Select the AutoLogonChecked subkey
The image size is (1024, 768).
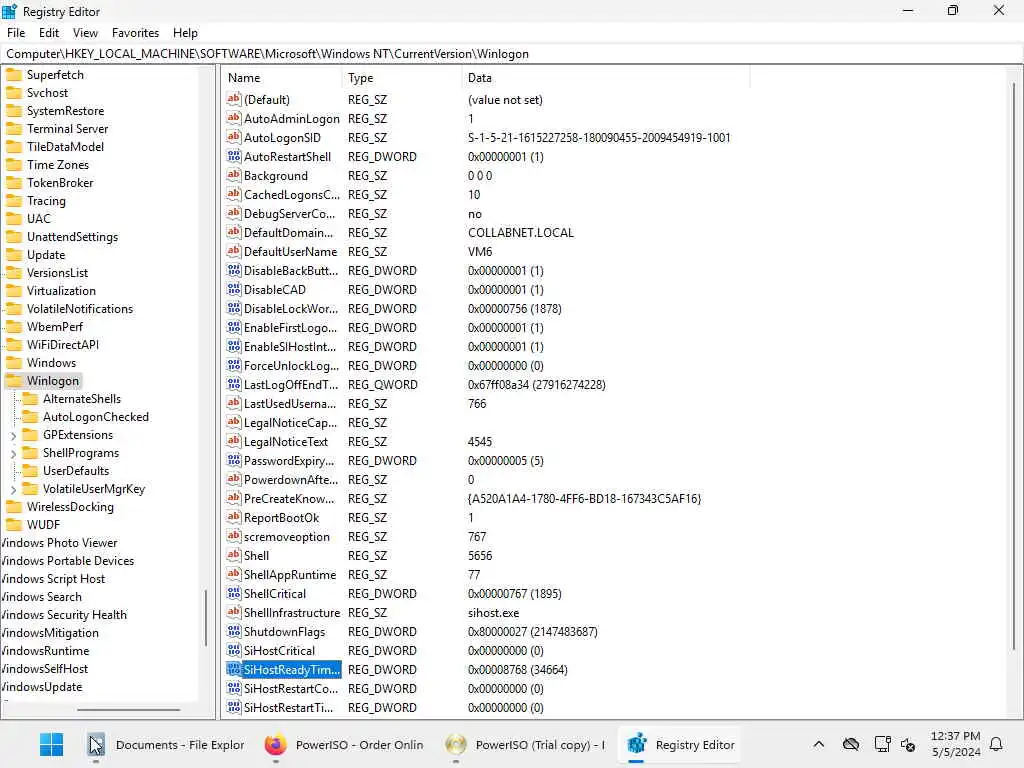coord(96,417)
